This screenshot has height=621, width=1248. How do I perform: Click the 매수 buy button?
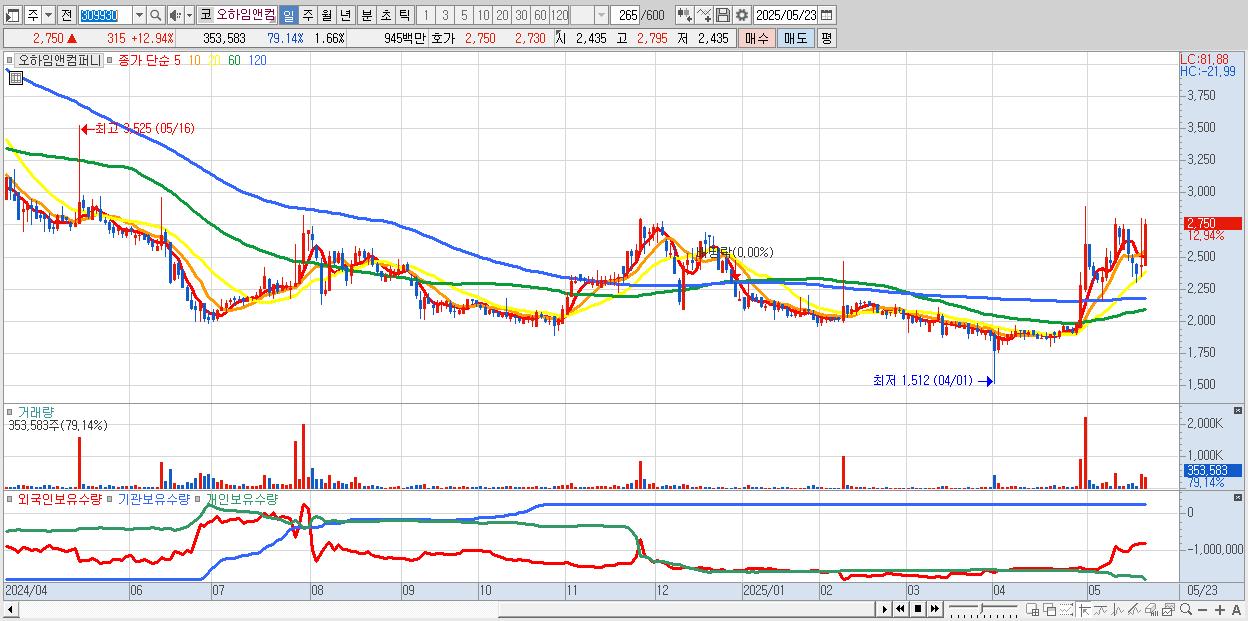tap(757, 38)
